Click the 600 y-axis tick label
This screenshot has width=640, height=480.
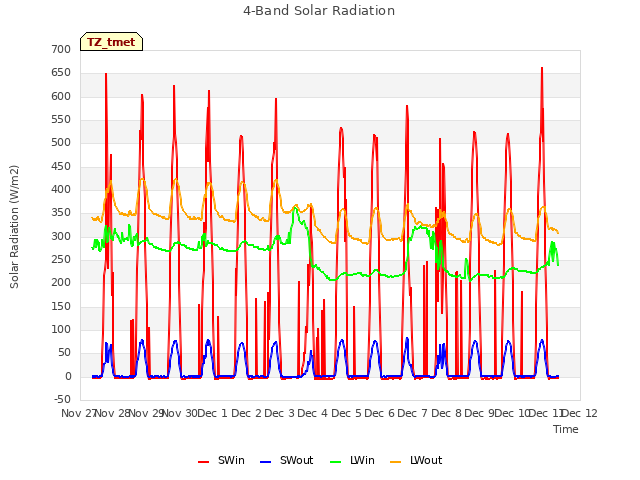click(x=61, y=96)
